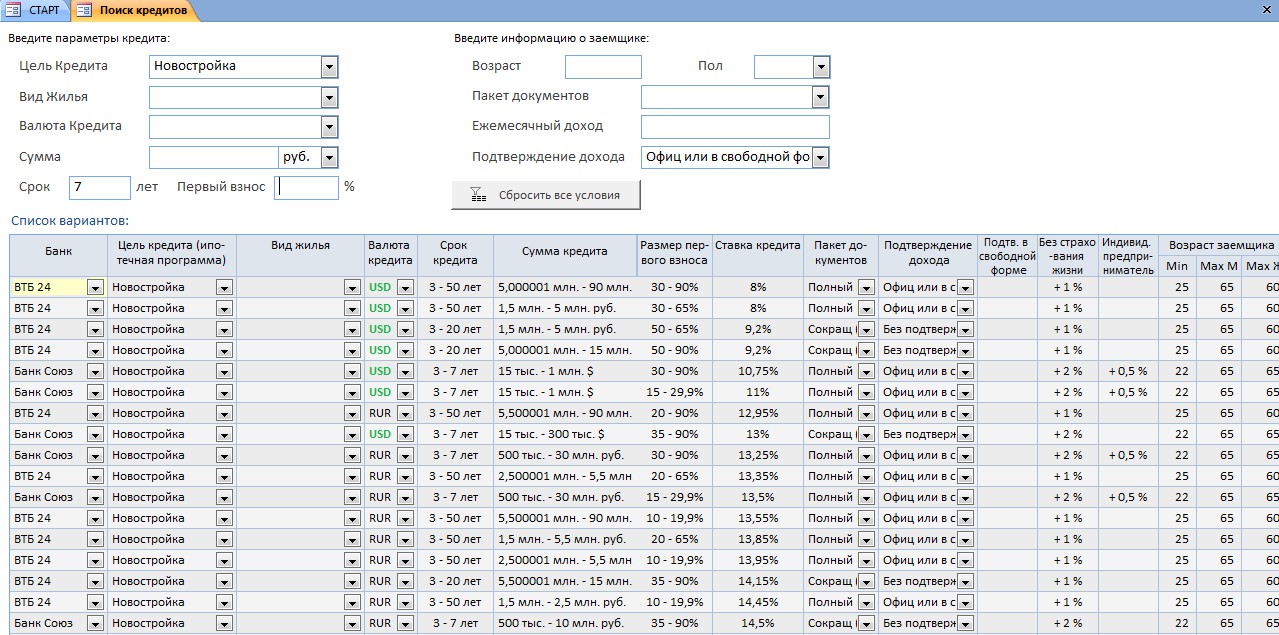
Task: Expand the Подтверждение дохода combo box in the borrower section
Action: coord(821,157)
